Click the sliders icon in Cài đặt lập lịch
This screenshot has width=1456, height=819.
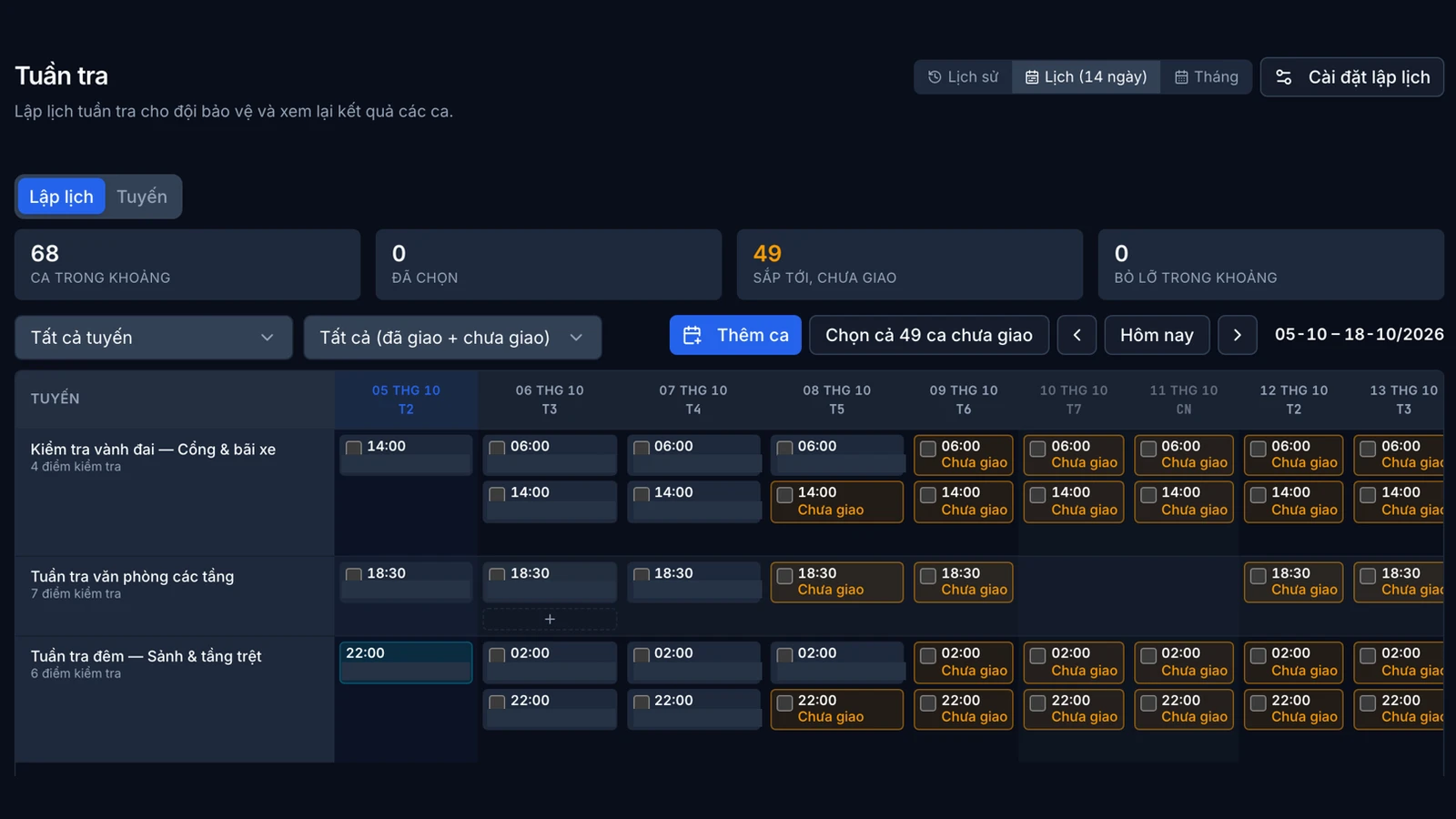point(1284,77)
